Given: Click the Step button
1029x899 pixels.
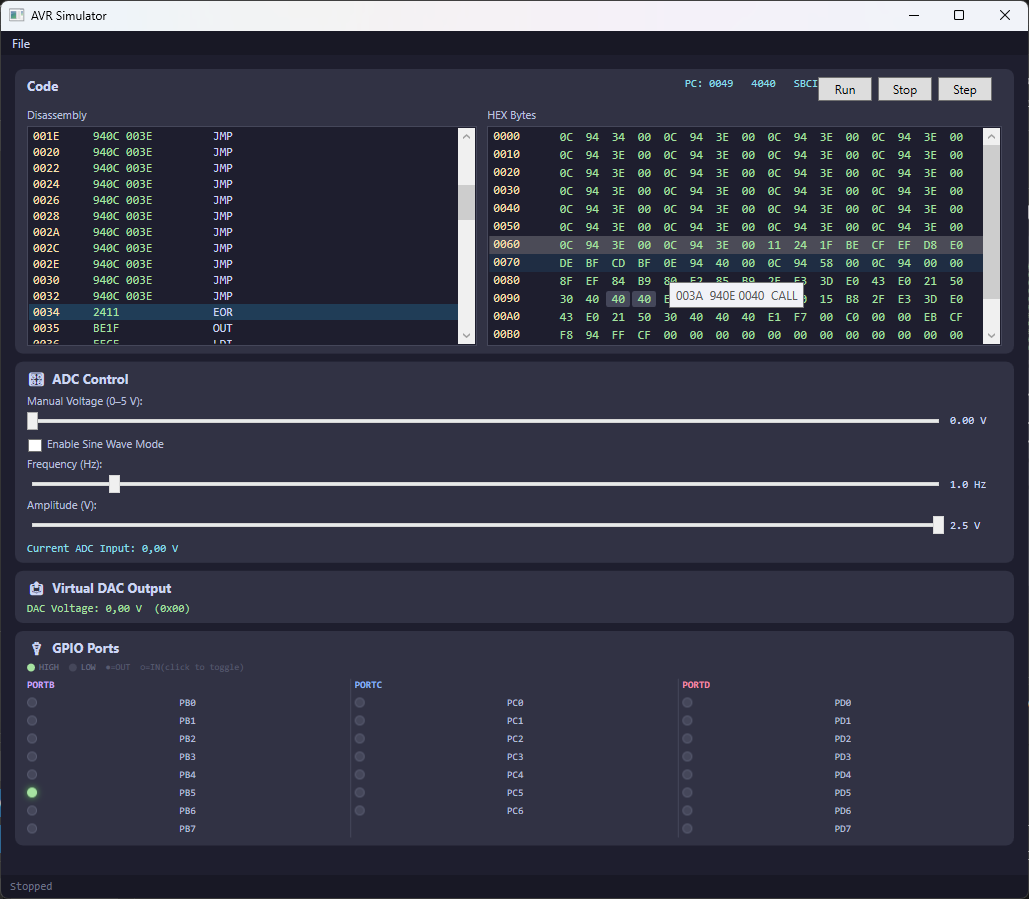Looking at the screenshot, I should (964, 89).
